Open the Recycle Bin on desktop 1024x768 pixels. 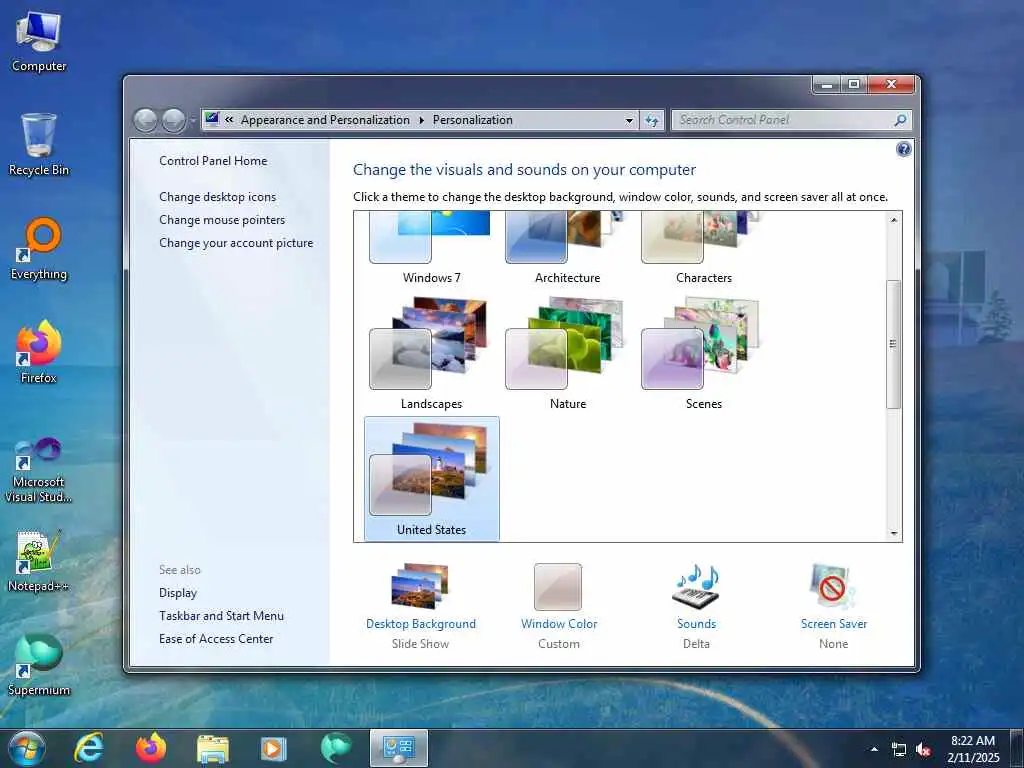39,145
